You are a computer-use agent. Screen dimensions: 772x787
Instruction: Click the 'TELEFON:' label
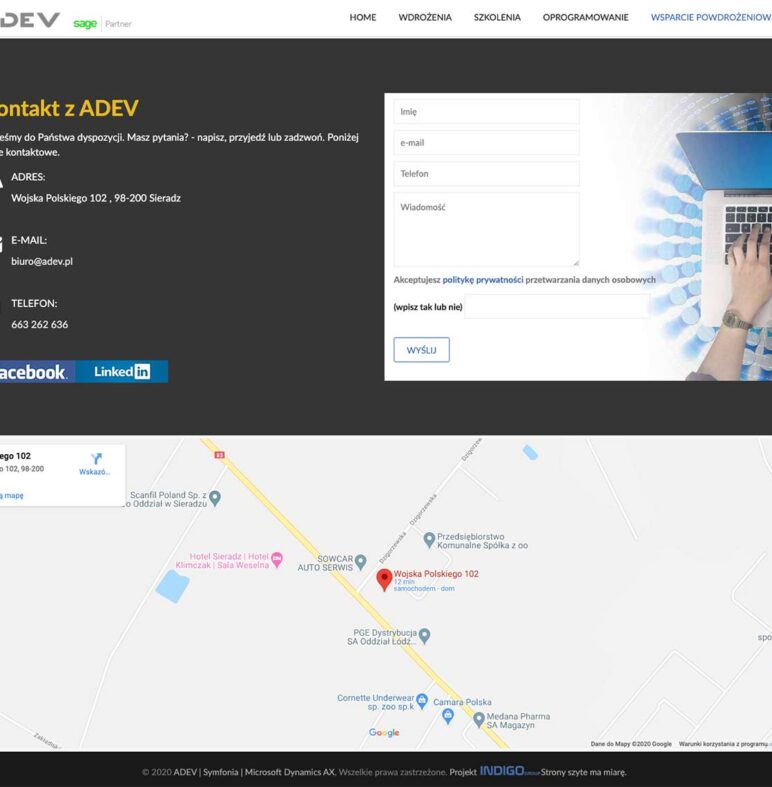point(34,303)
